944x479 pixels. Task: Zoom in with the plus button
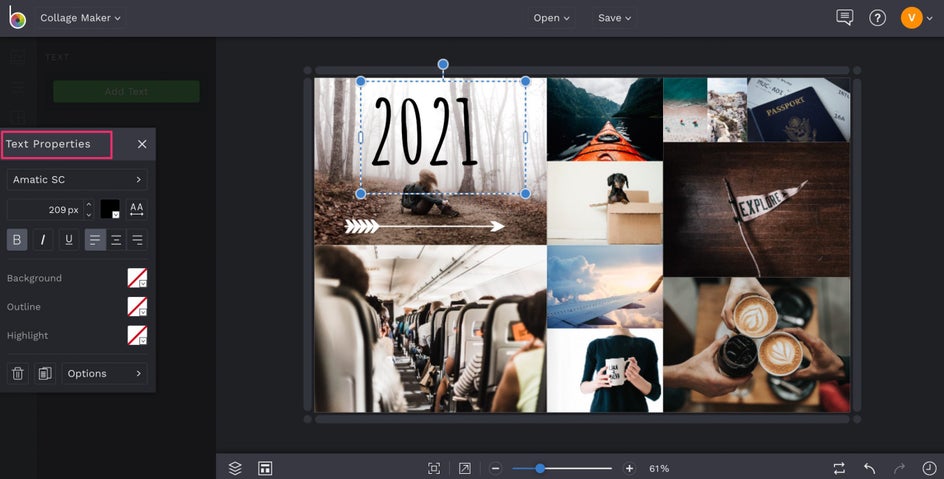629,468
